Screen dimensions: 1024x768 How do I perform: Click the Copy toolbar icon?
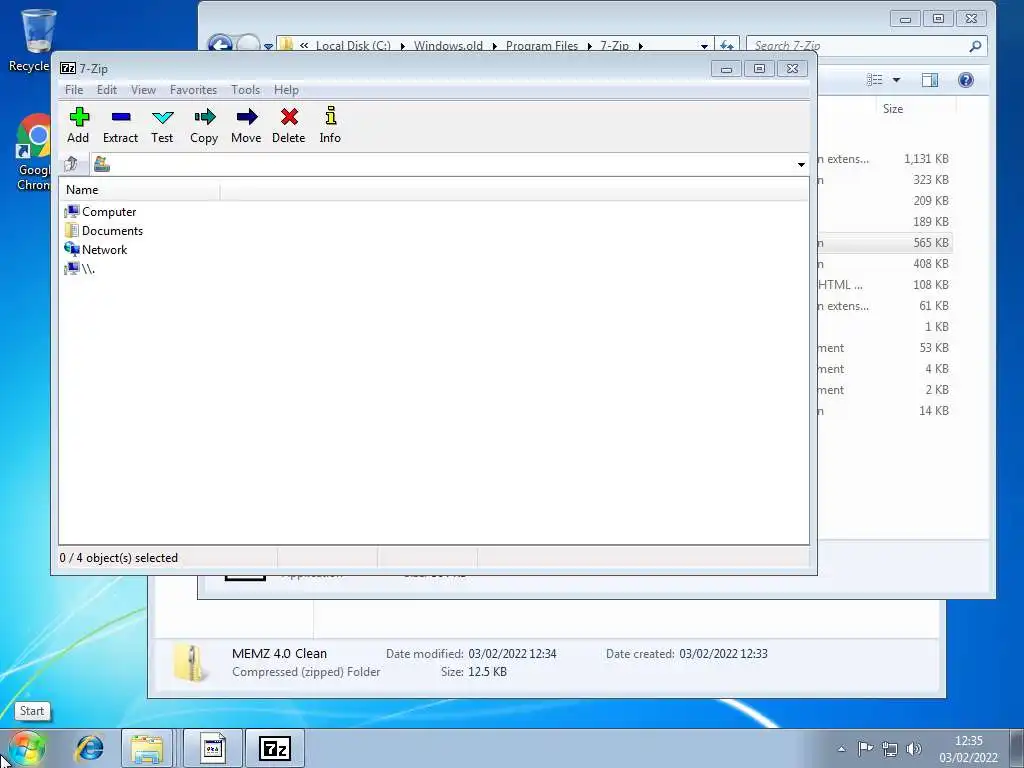204,125
